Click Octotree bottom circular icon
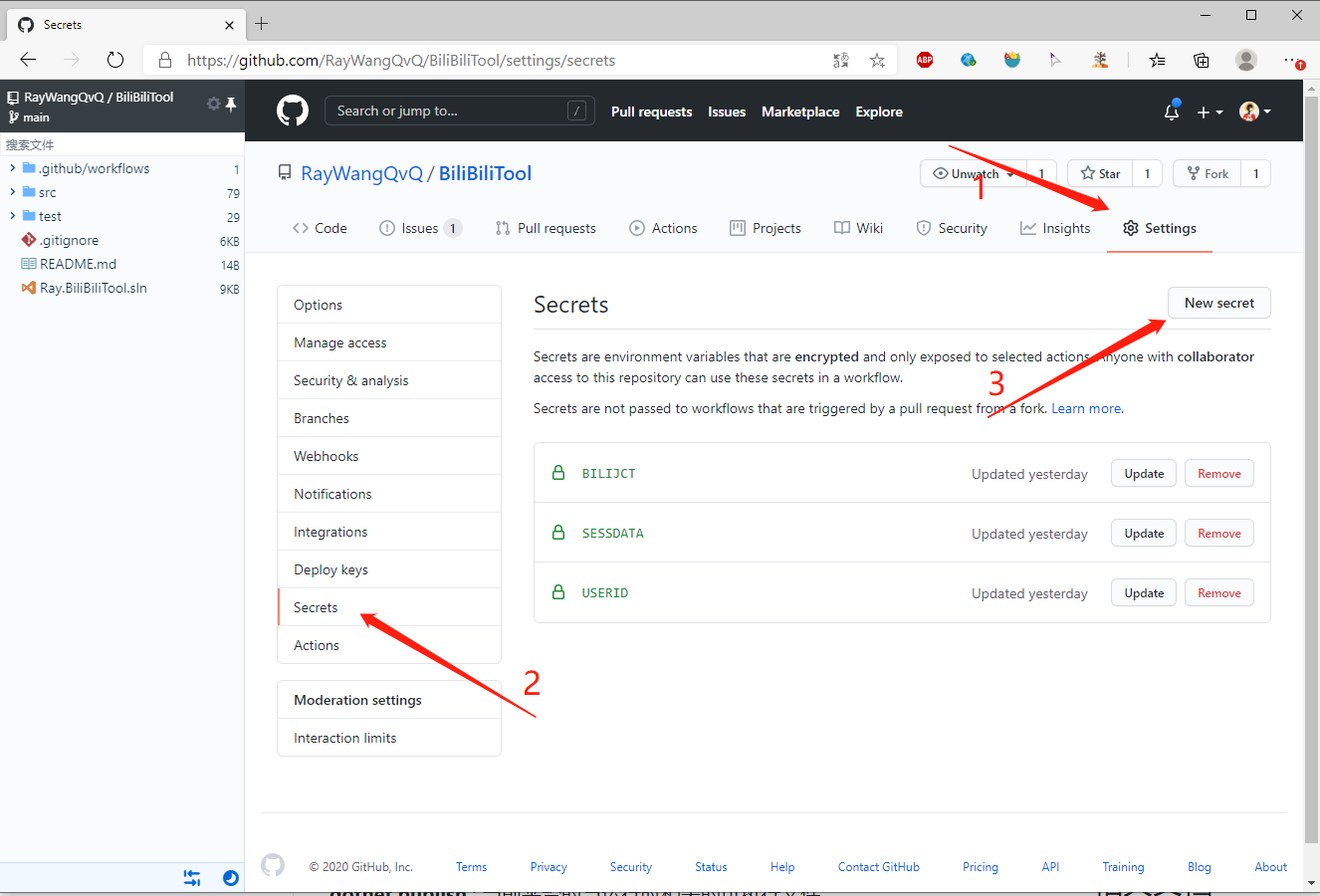 tap(231, 878)
